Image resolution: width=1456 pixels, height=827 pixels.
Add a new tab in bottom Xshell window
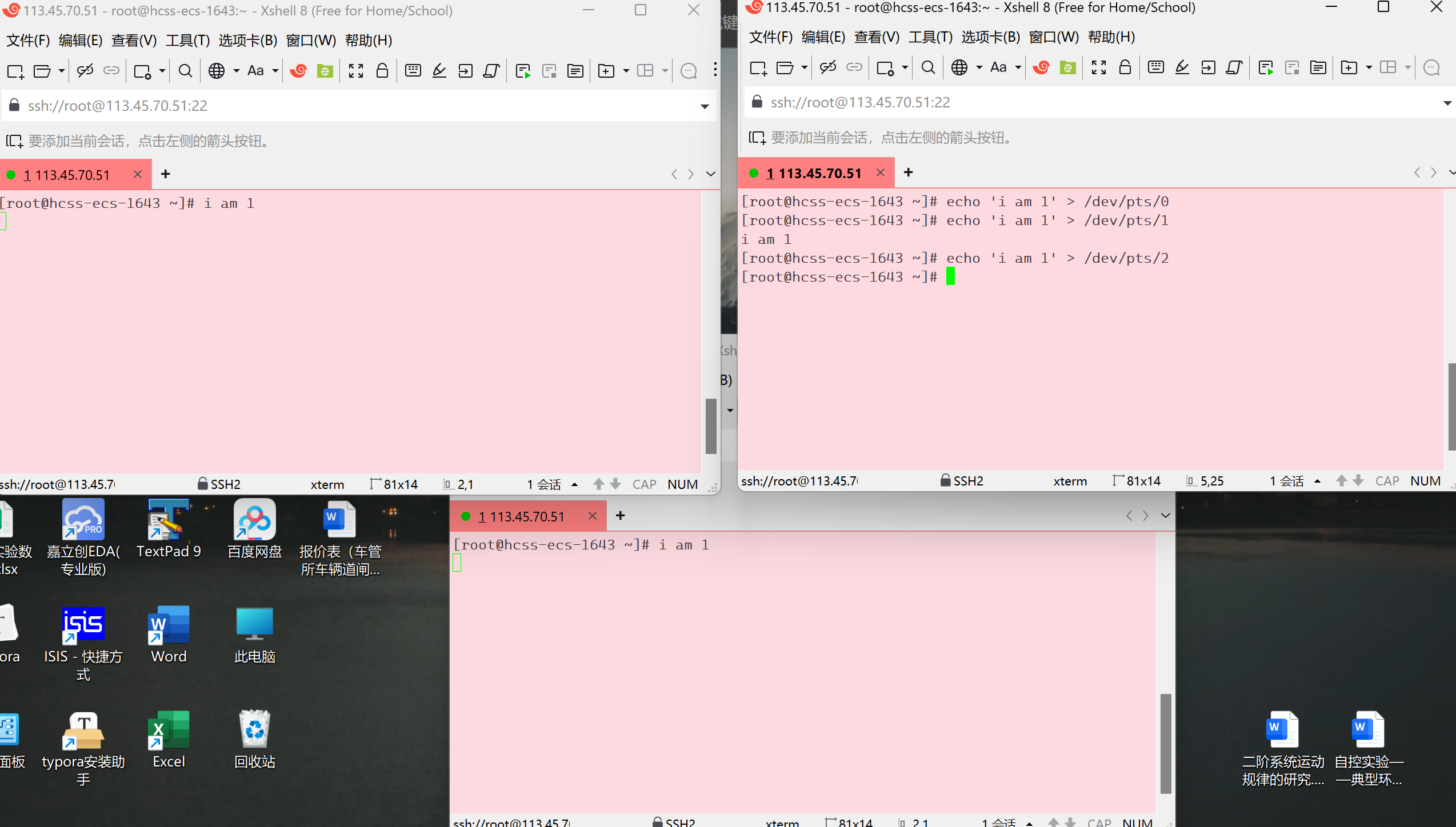tap(621, 516)
